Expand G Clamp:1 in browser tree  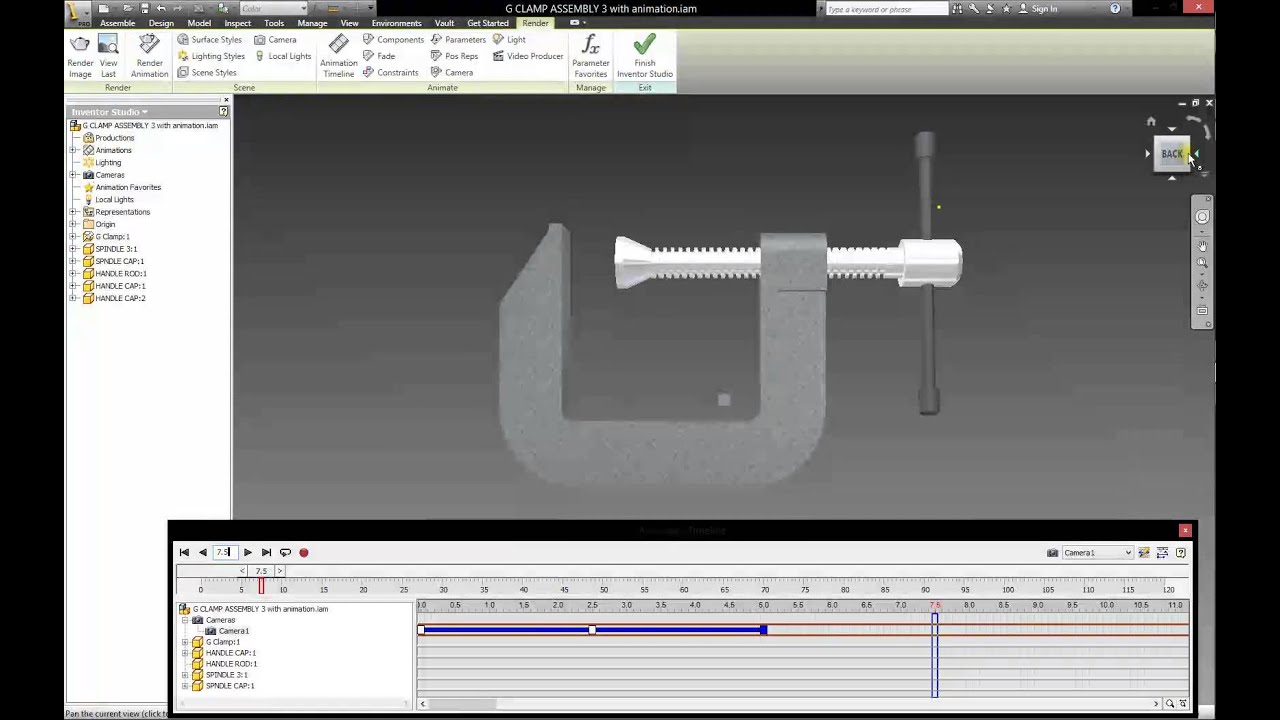click(x=74, y=237)
